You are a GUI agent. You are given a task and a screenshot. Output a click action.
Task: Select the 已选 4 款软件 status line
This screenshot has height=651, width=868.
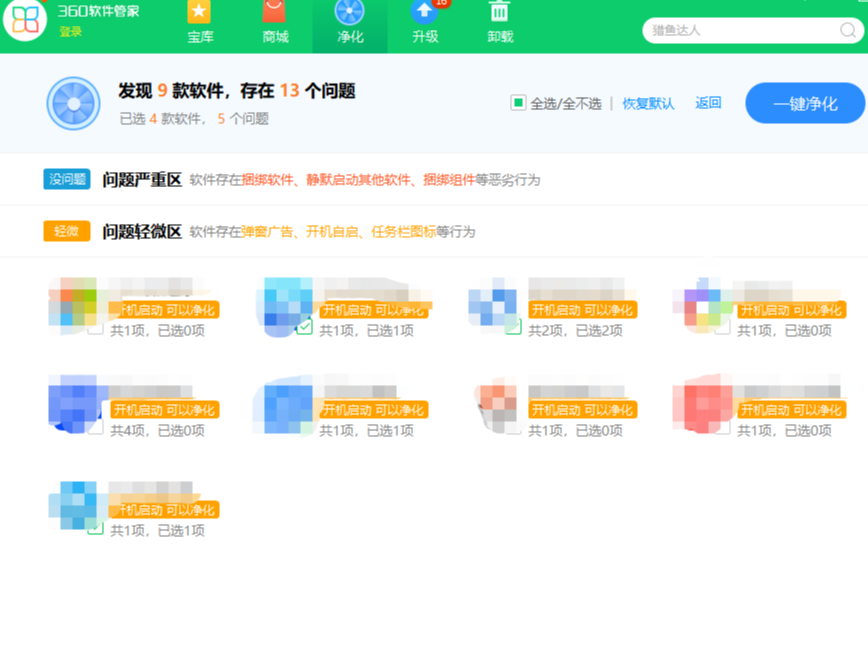194,118
